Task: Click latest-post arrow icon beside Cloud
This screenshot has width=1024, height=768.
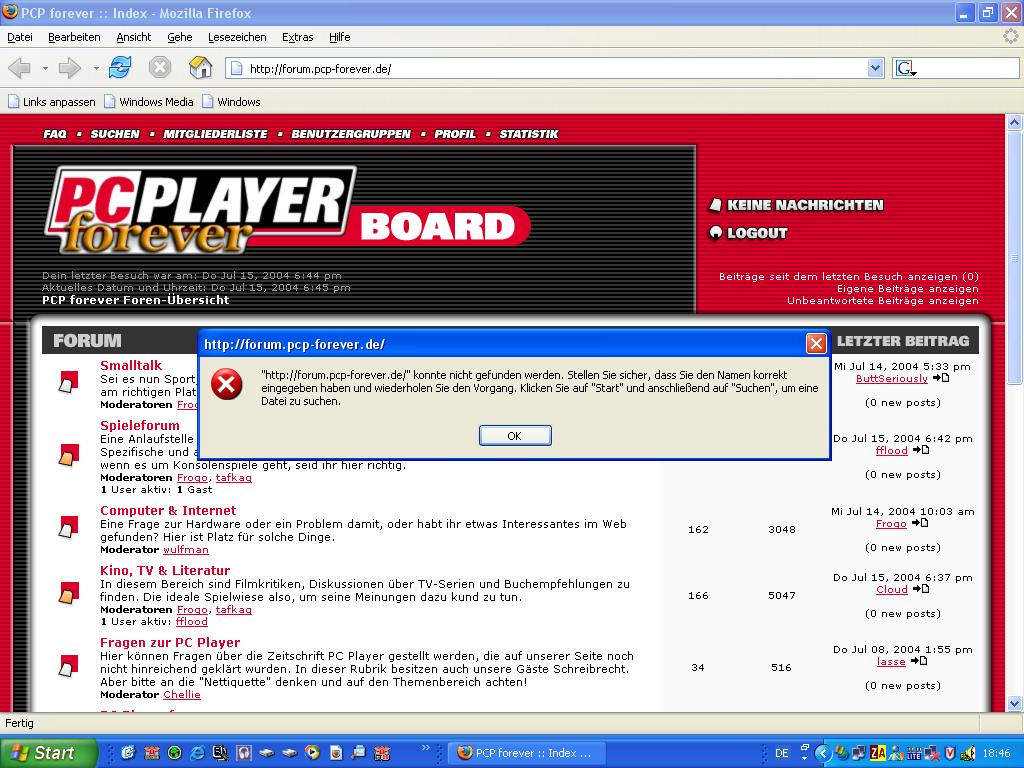Action: (x=920, y=589)
